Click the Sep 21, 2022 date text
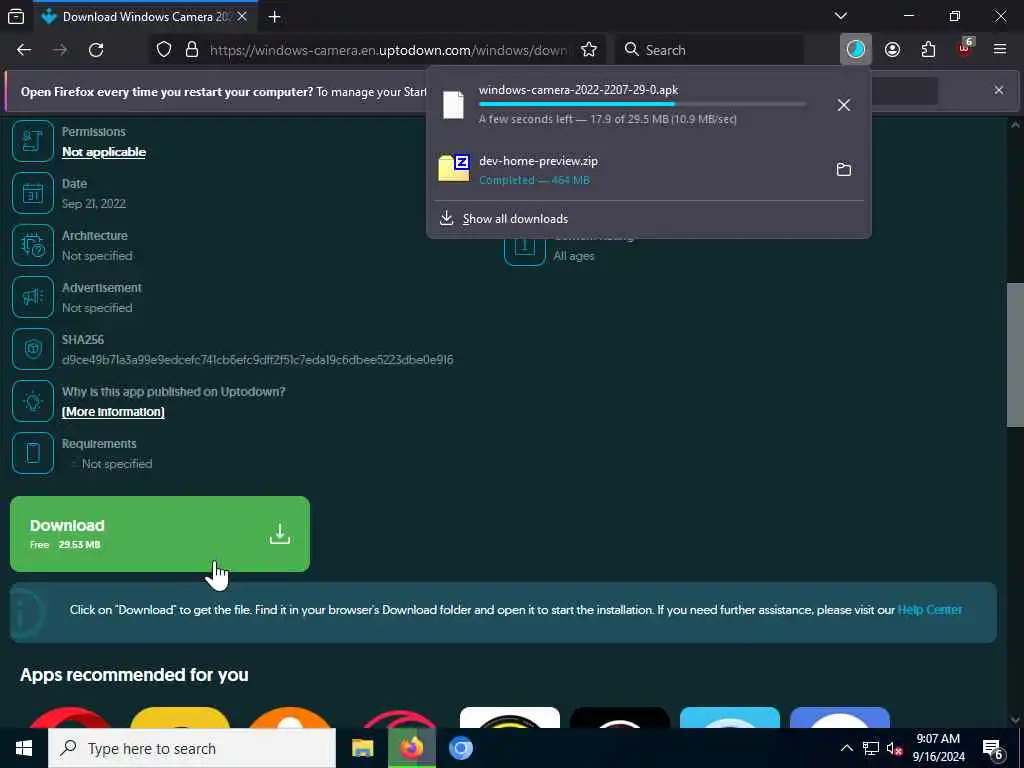Screen dimensions: 1024x768 pos(94,204)
